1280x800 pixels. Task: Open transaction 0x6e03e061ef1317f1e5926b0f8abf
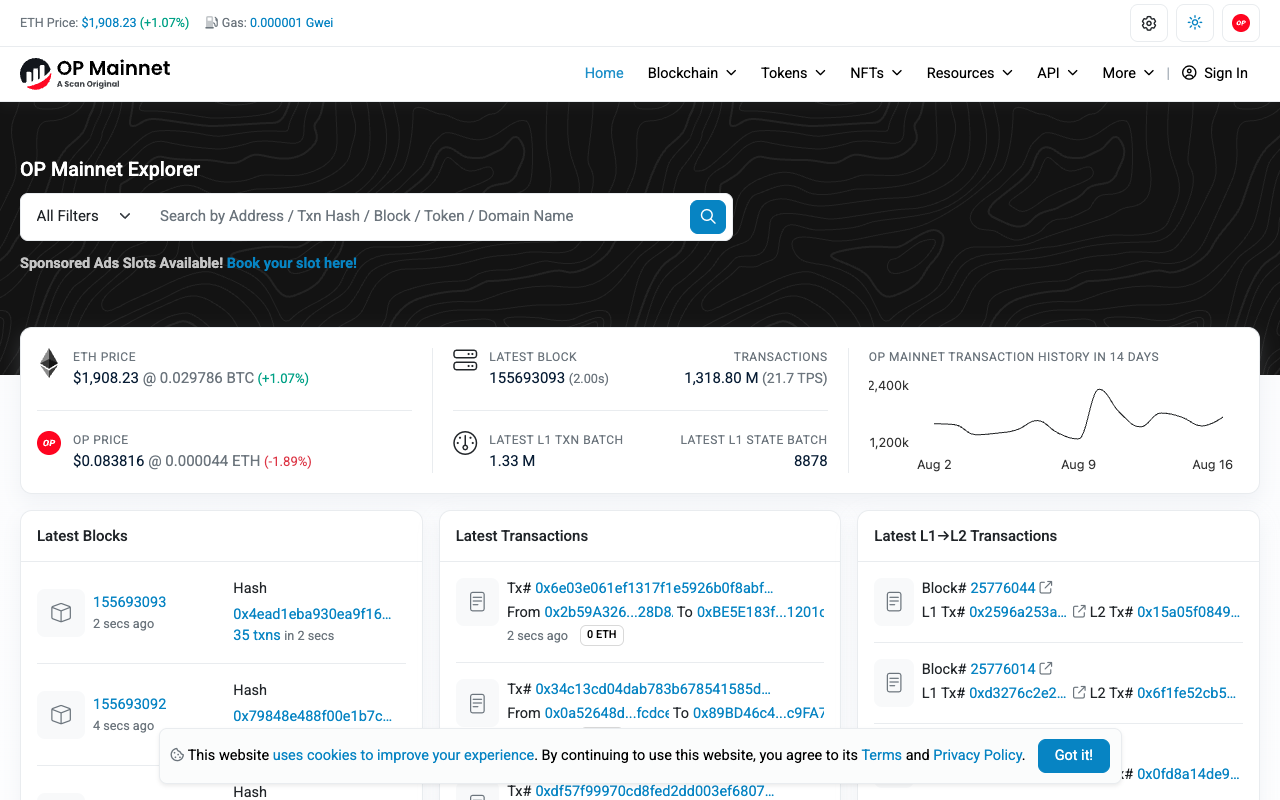654,588
